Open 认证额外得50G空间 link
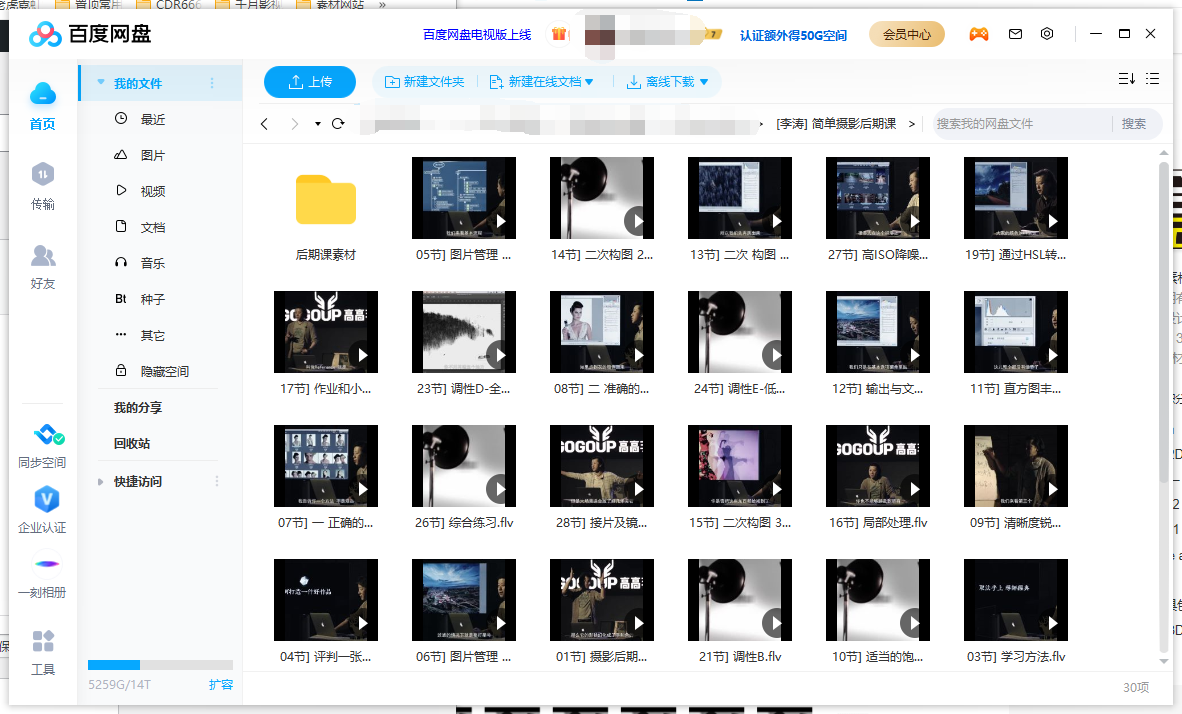1182x714 pixels. 793,35
